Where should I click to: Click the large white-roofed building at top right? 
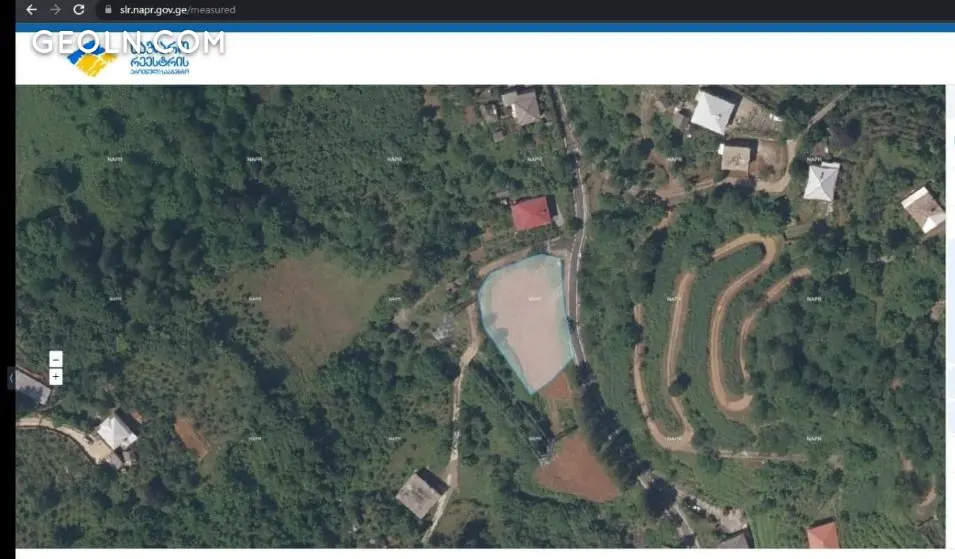713,110
